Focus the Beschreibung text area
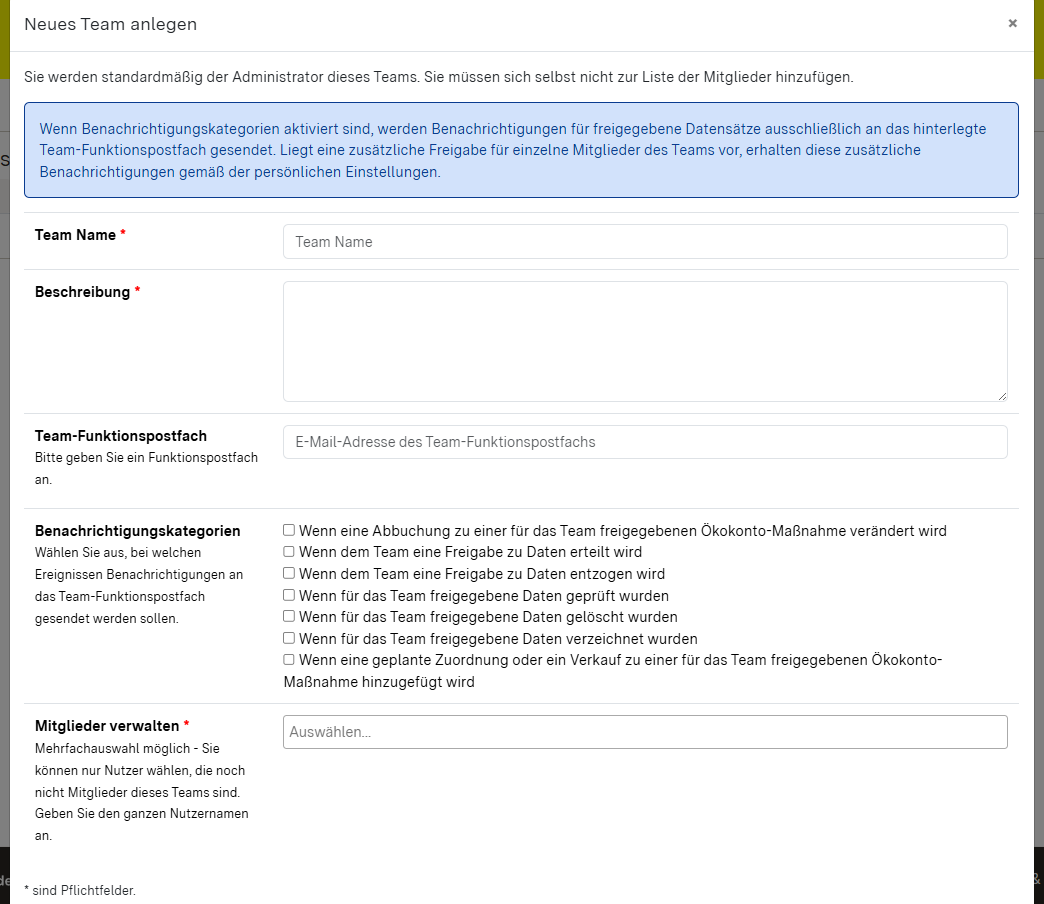 click(x=645, y=341)
